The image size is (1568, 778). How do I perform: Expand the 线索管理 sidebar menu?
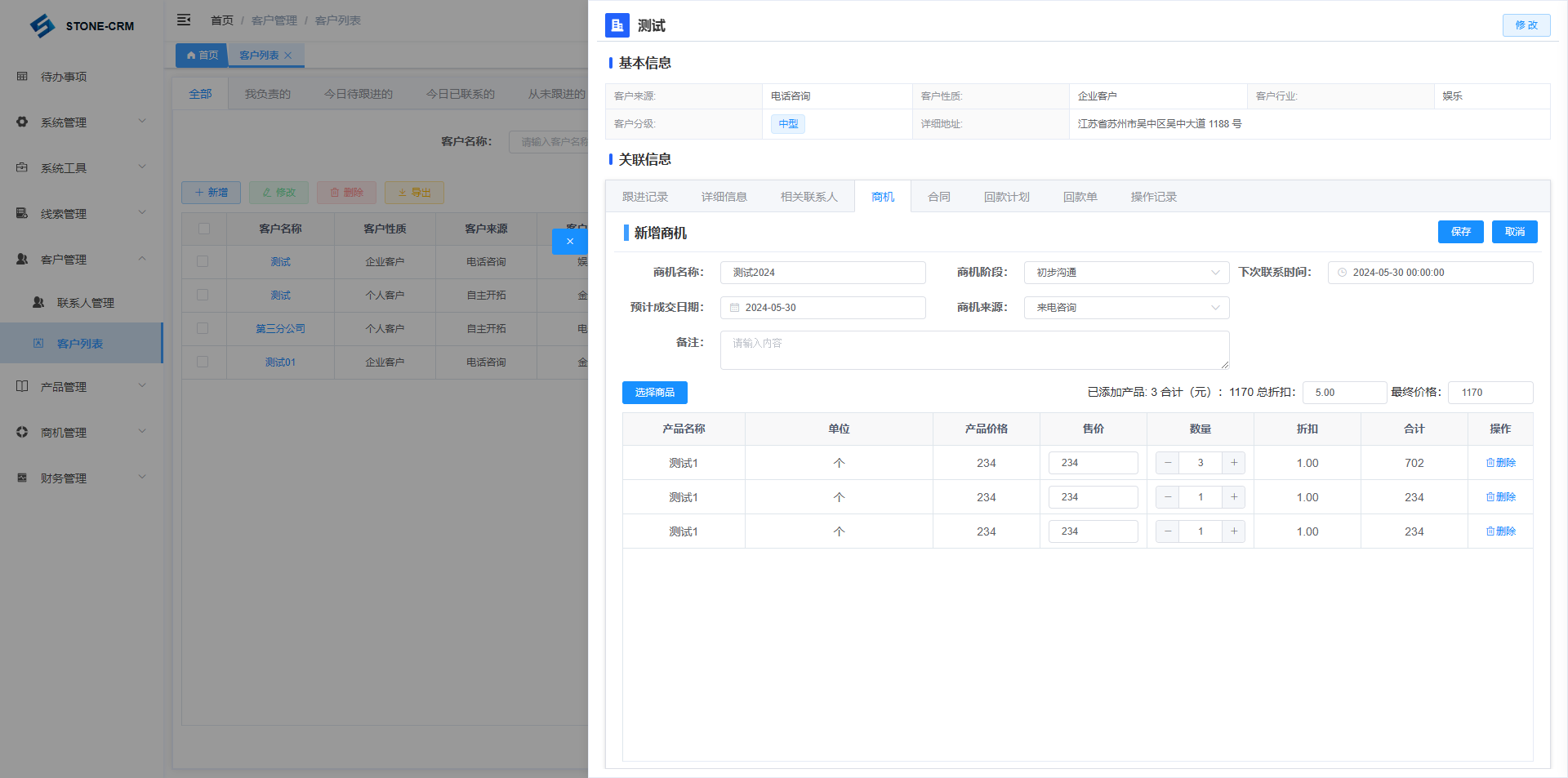82,214
